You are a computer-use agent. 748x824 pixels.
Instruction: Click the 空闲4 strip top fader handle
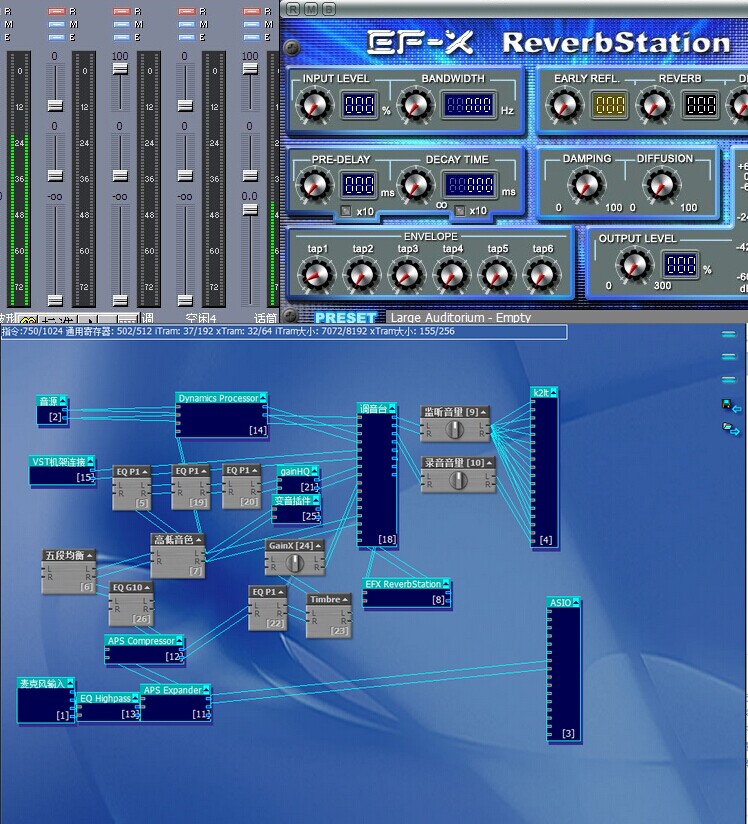point(185,106)
